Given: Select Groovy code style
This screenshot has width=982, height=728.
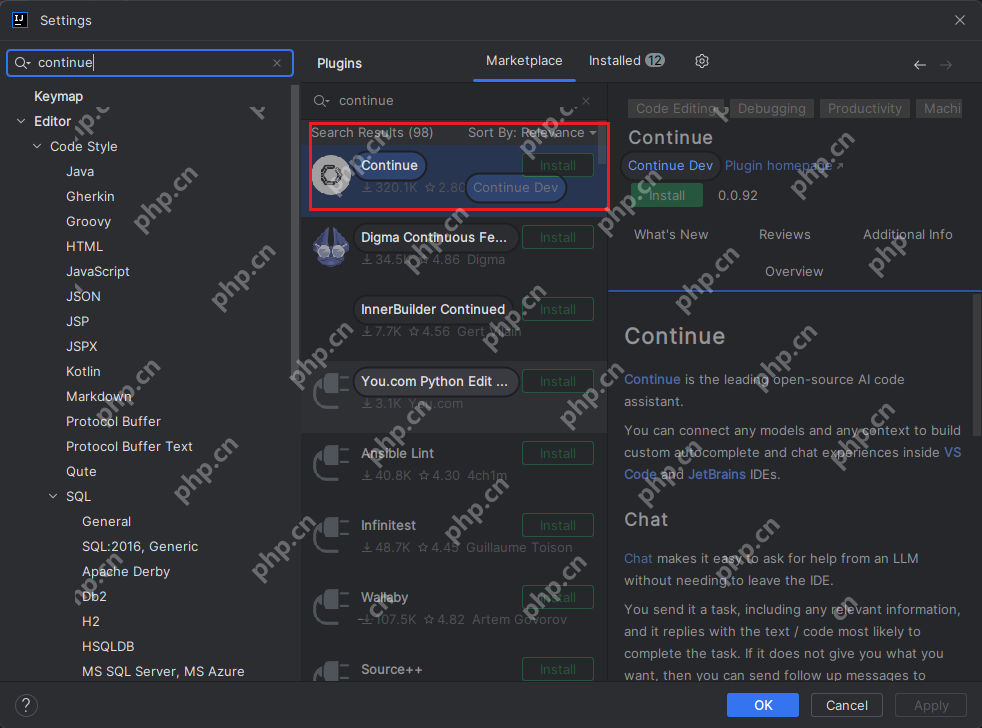Looking at the screenshot, I should coord(88,221).
